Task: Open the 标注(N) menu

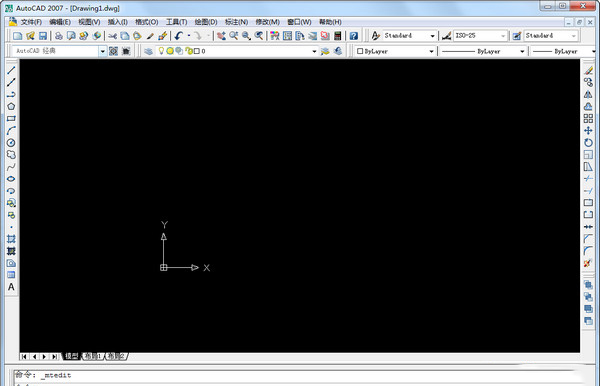Action: pyautogui.click(x=236, y=22)
